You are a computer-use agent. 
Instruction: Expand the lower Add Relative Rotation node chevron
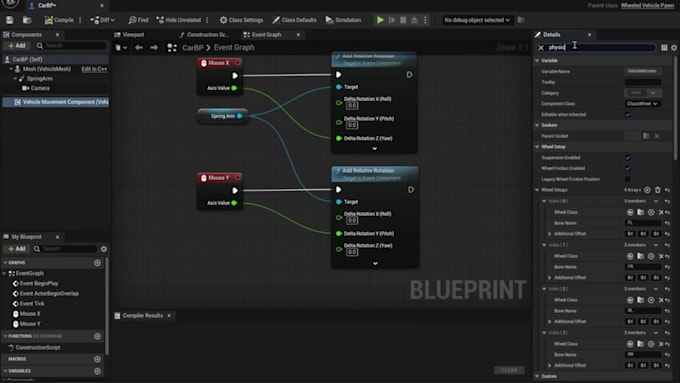click(x=375, y=263)
